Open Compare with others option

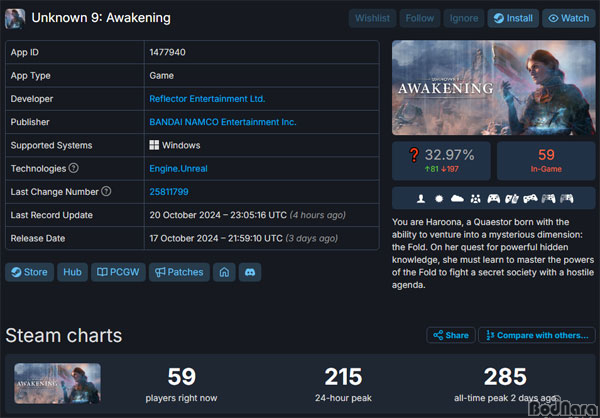click(x=537, y=335)
